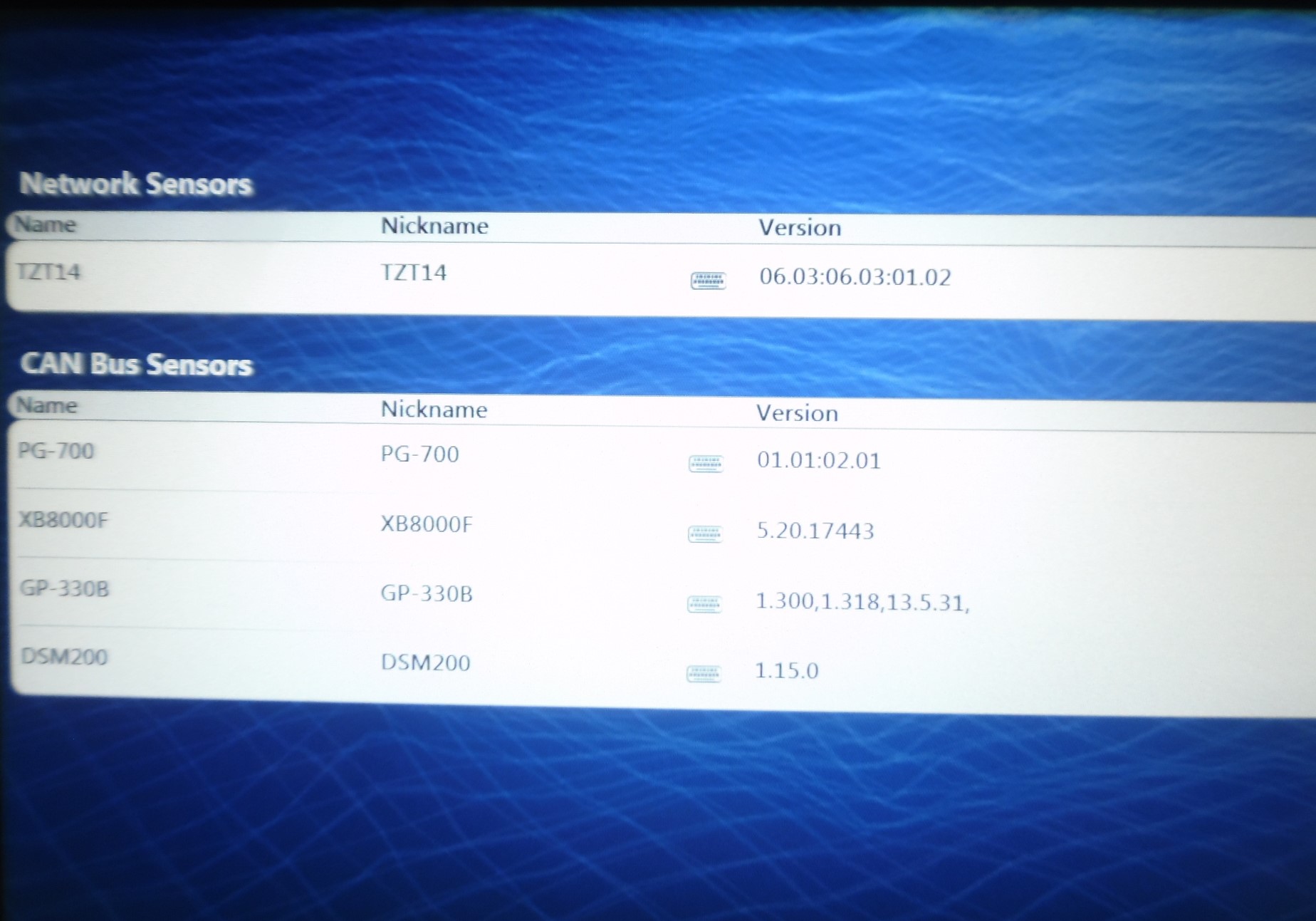The width and height of the screenshot is (1316, 921).
Task: Click Network Sensors section heading
Action: [136, 184]
